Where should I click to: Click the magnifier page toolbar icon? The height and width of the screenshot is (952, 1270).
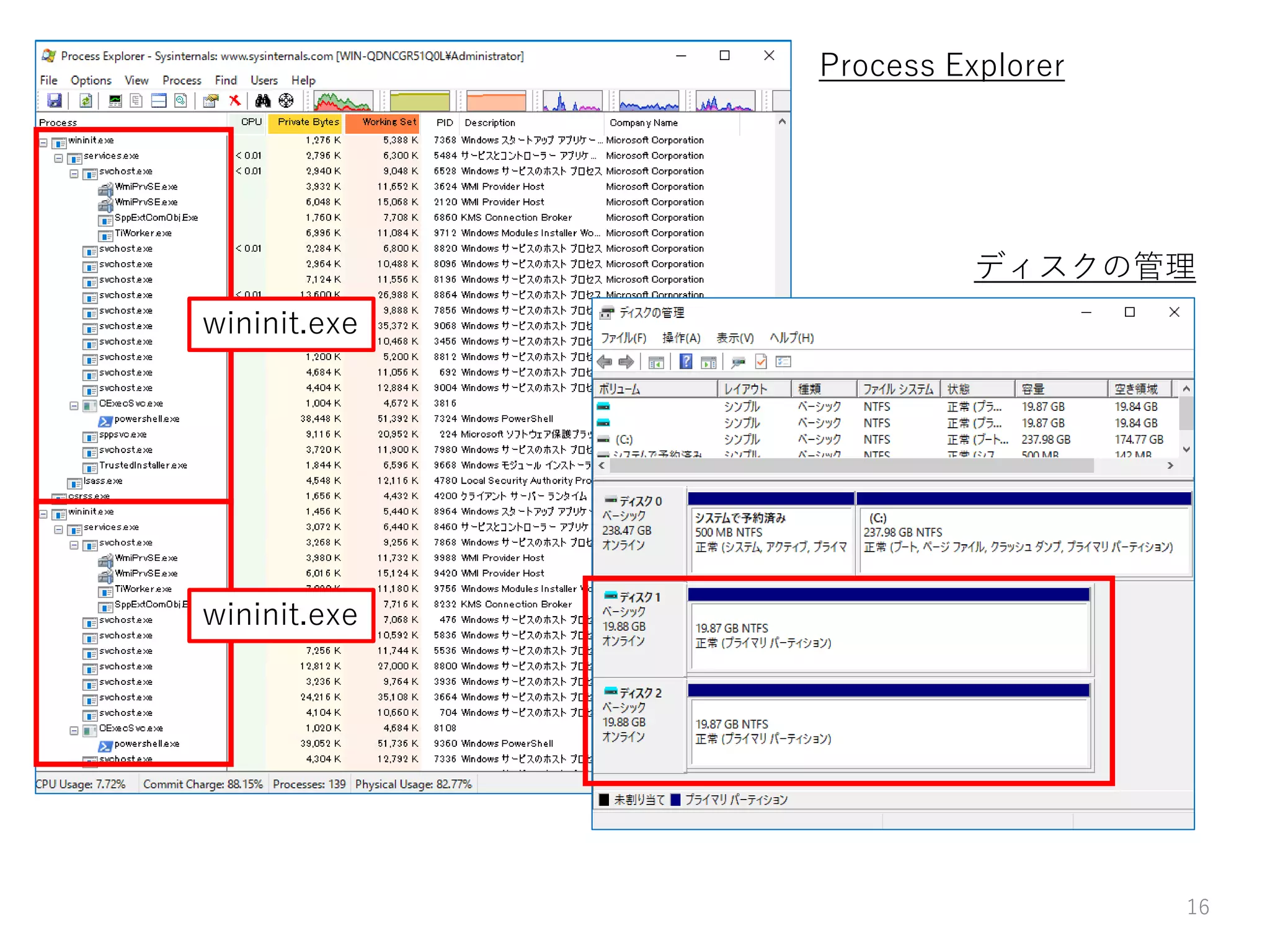pos(180,100)
